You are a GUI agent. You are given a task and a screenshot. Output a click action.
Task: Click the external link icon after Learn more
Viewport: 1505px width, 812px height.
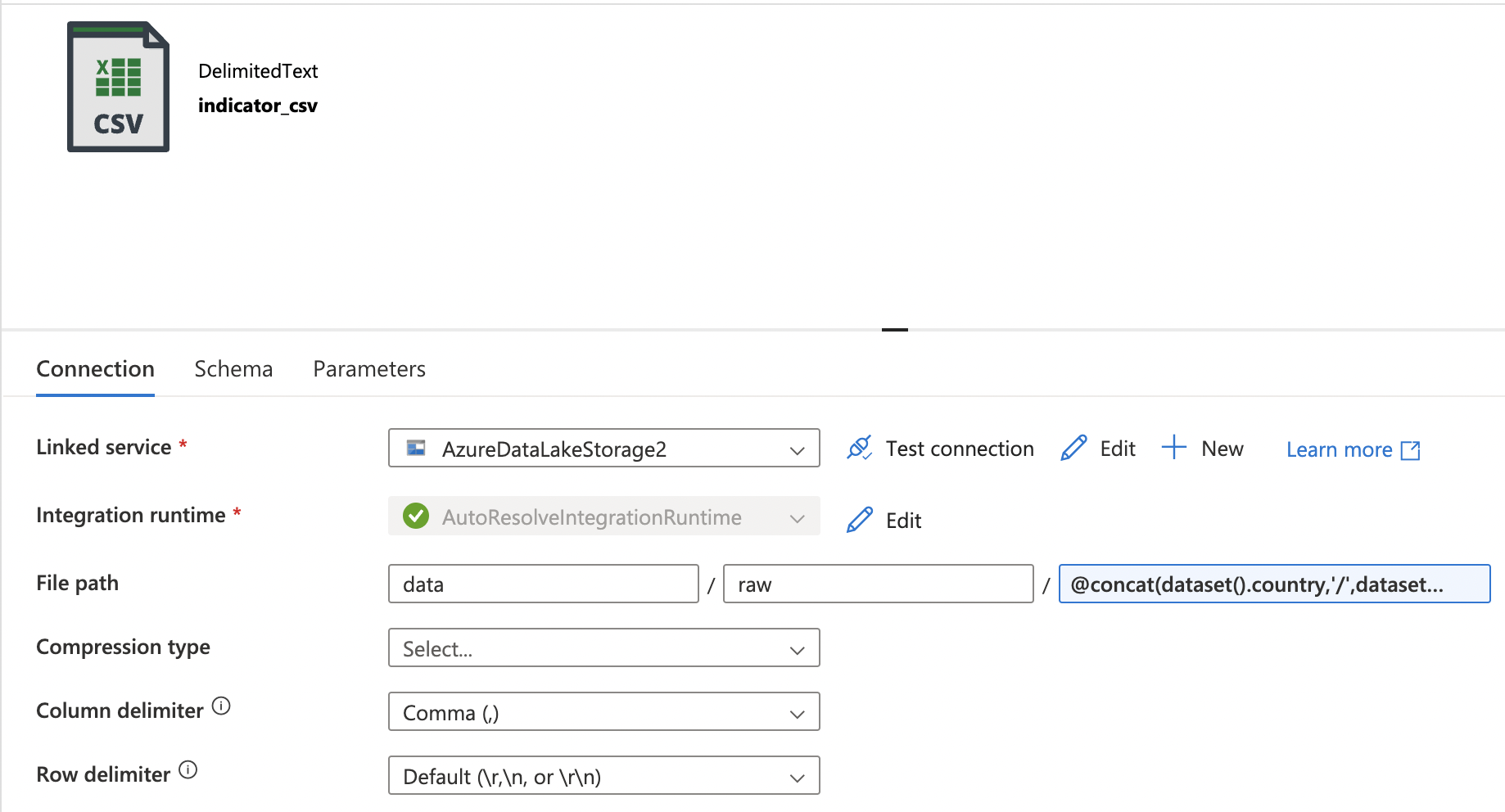tap(1410, 450)
